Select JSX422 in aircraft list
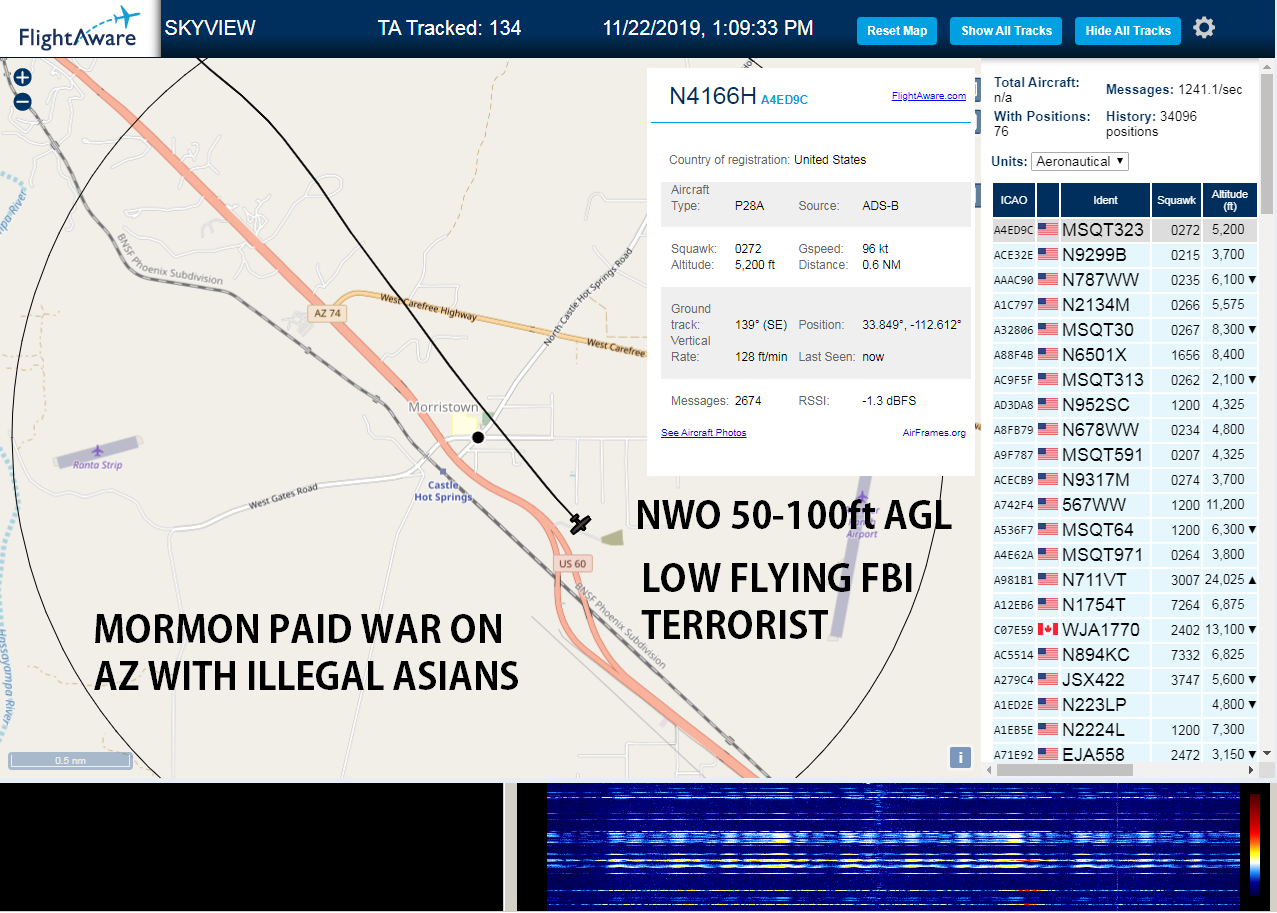The height and width of the screenshot is (913, 1277). click(1125, 680)
